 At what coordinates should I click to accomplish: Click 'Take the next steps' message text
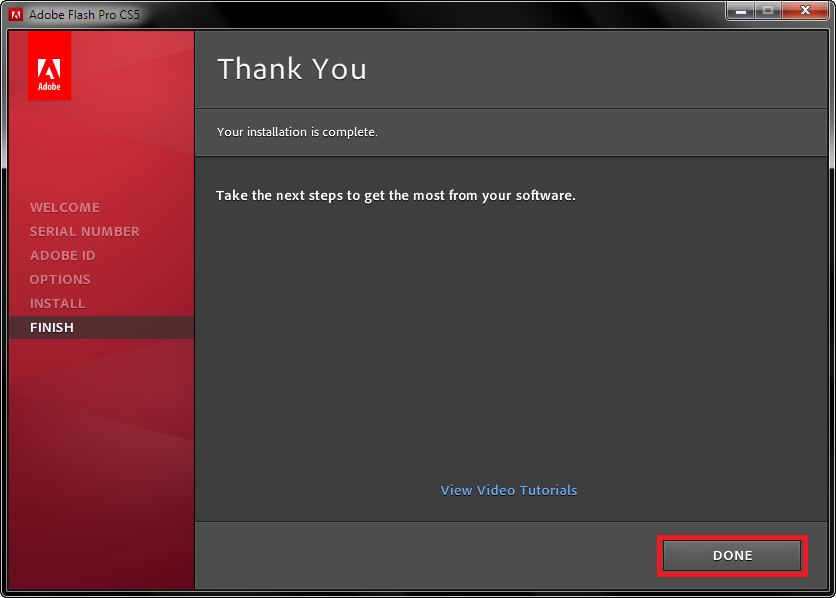pos(396,196)
